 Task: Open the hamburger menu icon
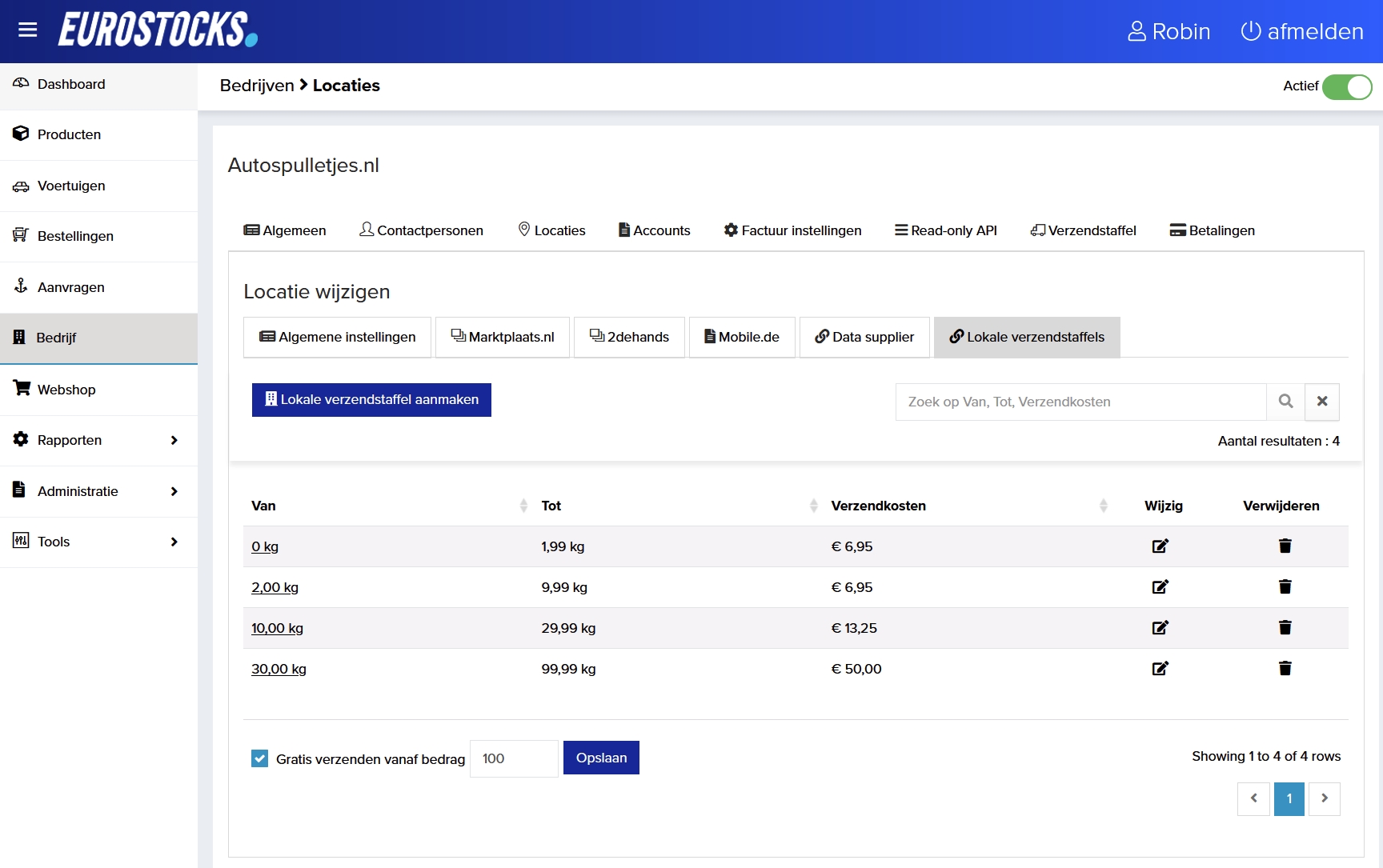(x=28, y=30)
